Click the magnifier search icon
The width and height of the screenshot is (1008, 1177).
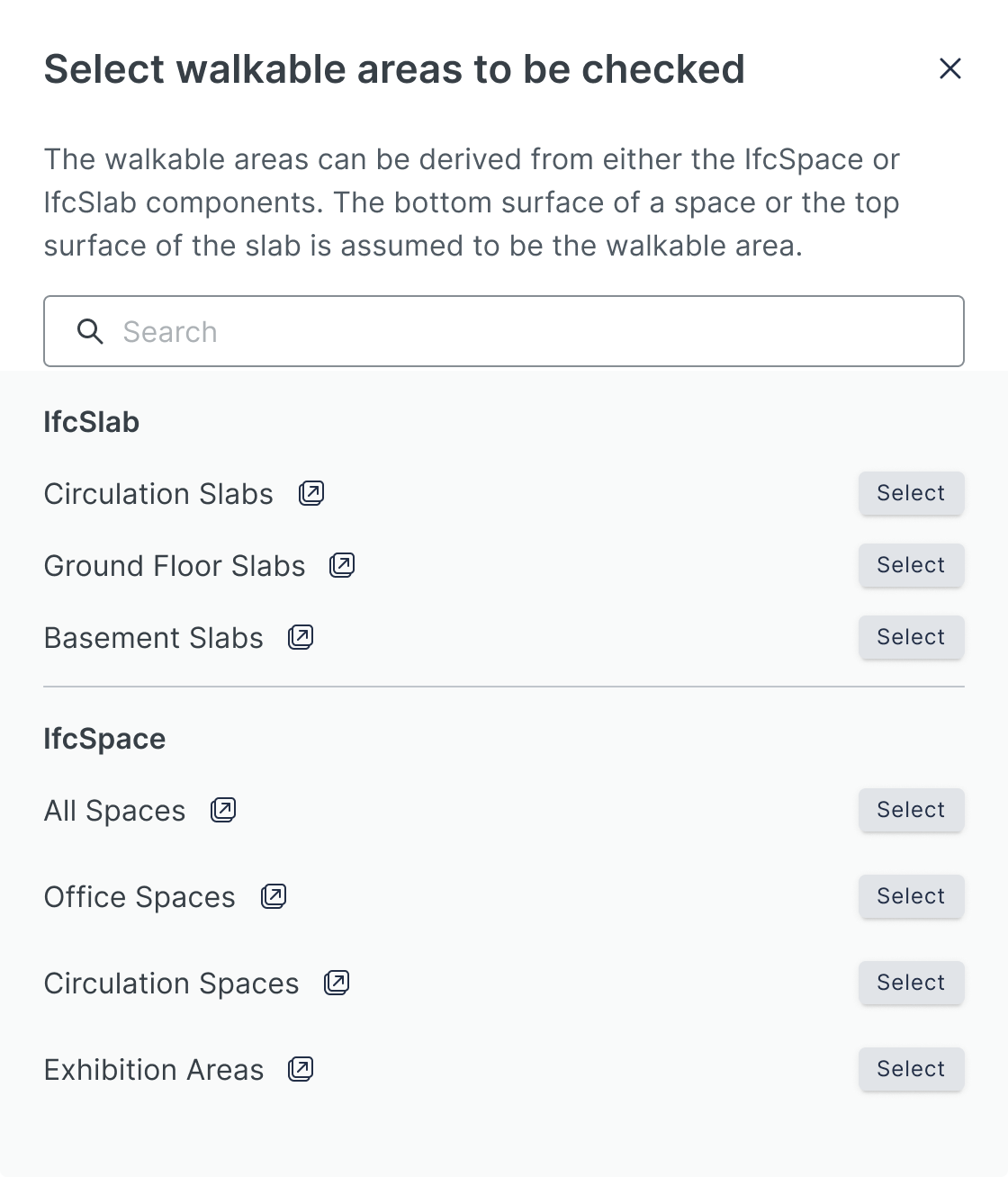(90, 331)
